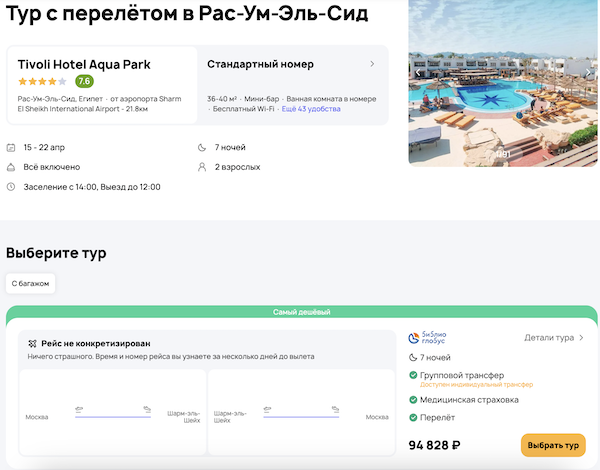Expand the Стандартный номер room details
Screen dimensions: 600x470
click(372, 65)
